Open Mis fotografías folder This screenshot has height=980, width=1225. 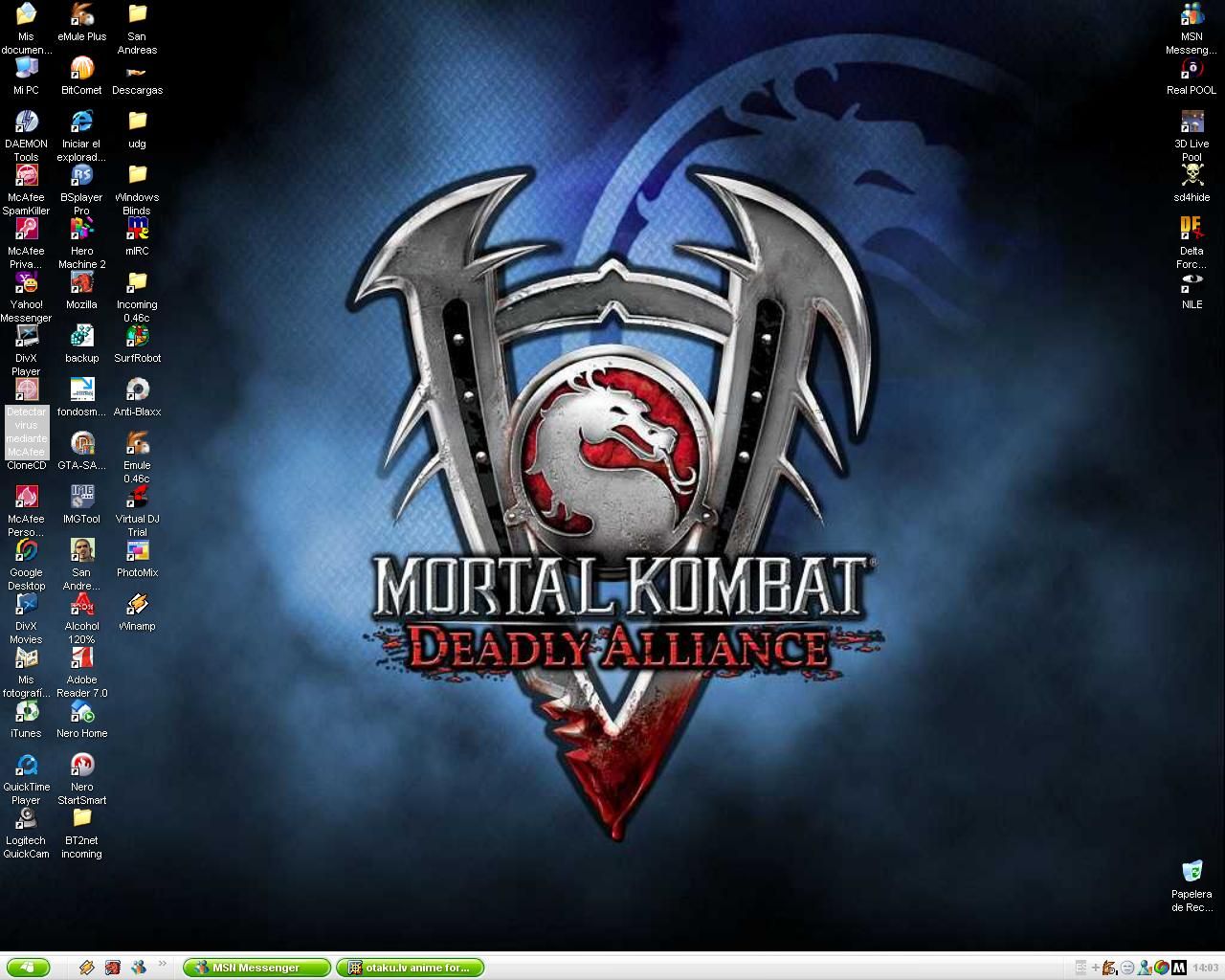(26, 657)
